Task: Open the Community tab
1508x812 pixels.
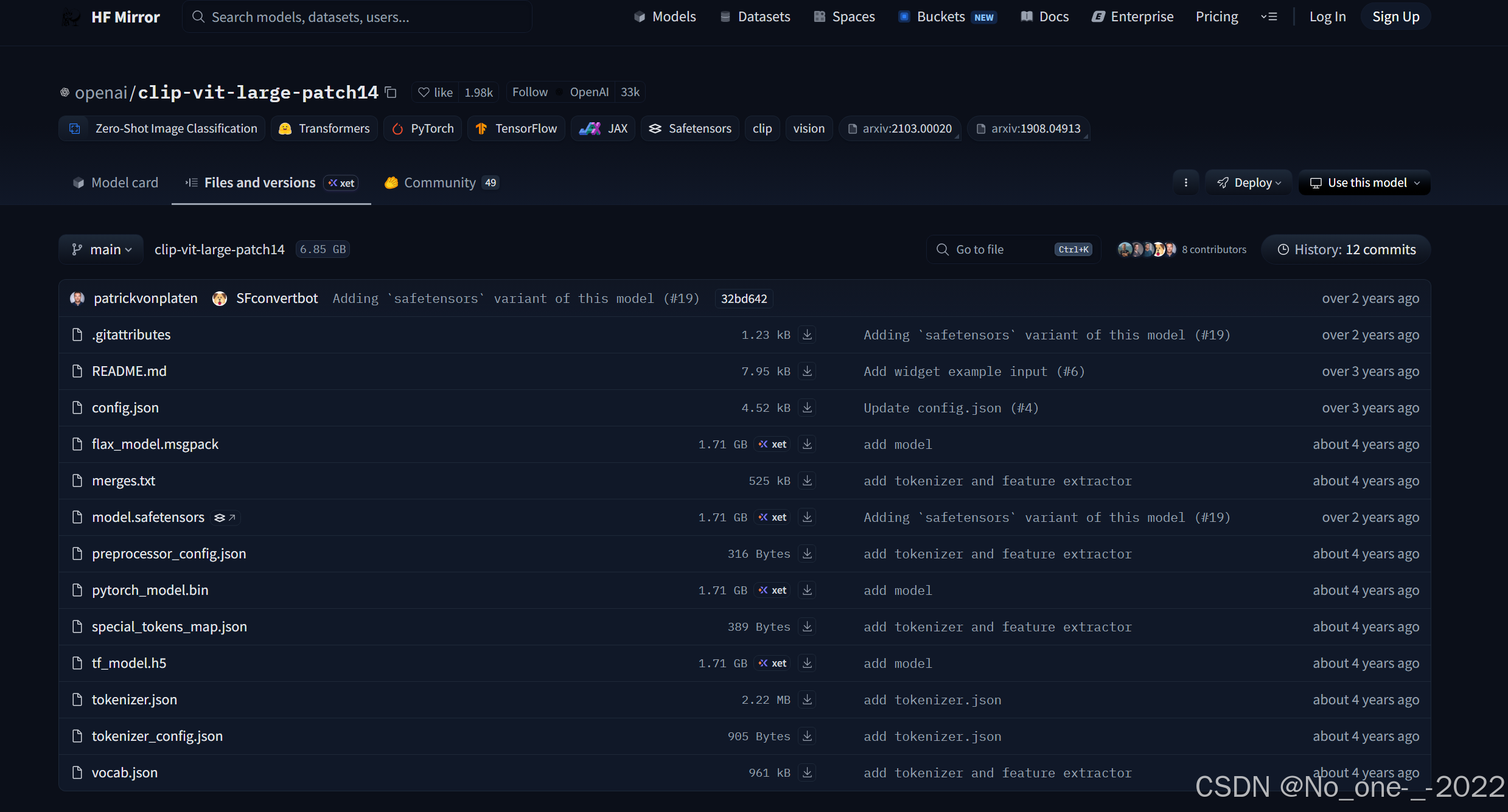Action: (441, 182)
